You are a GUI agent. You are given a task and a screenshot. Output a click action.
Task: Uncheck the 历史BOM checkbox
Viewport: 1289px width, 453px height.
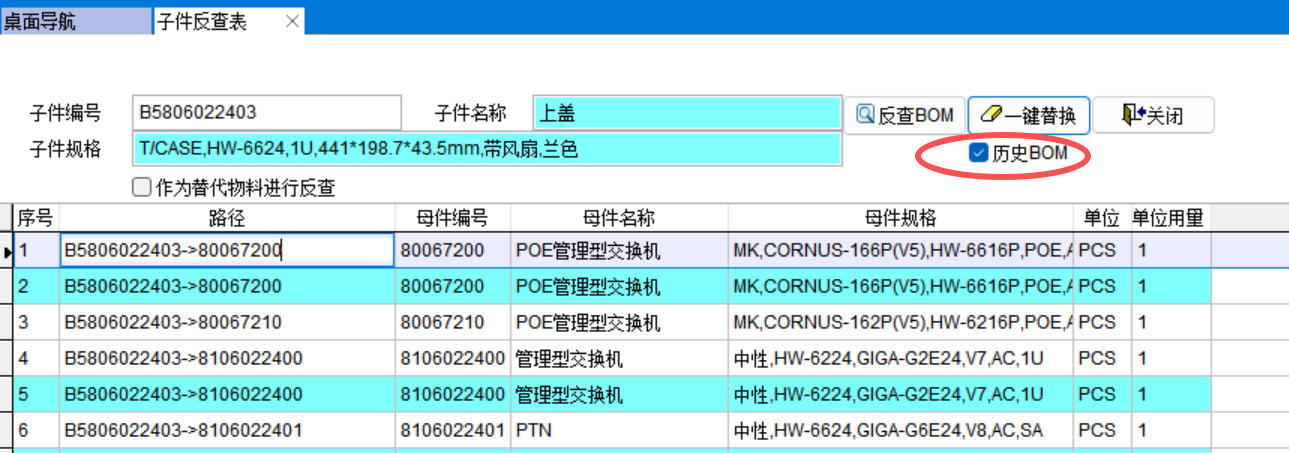pos(979,154)
